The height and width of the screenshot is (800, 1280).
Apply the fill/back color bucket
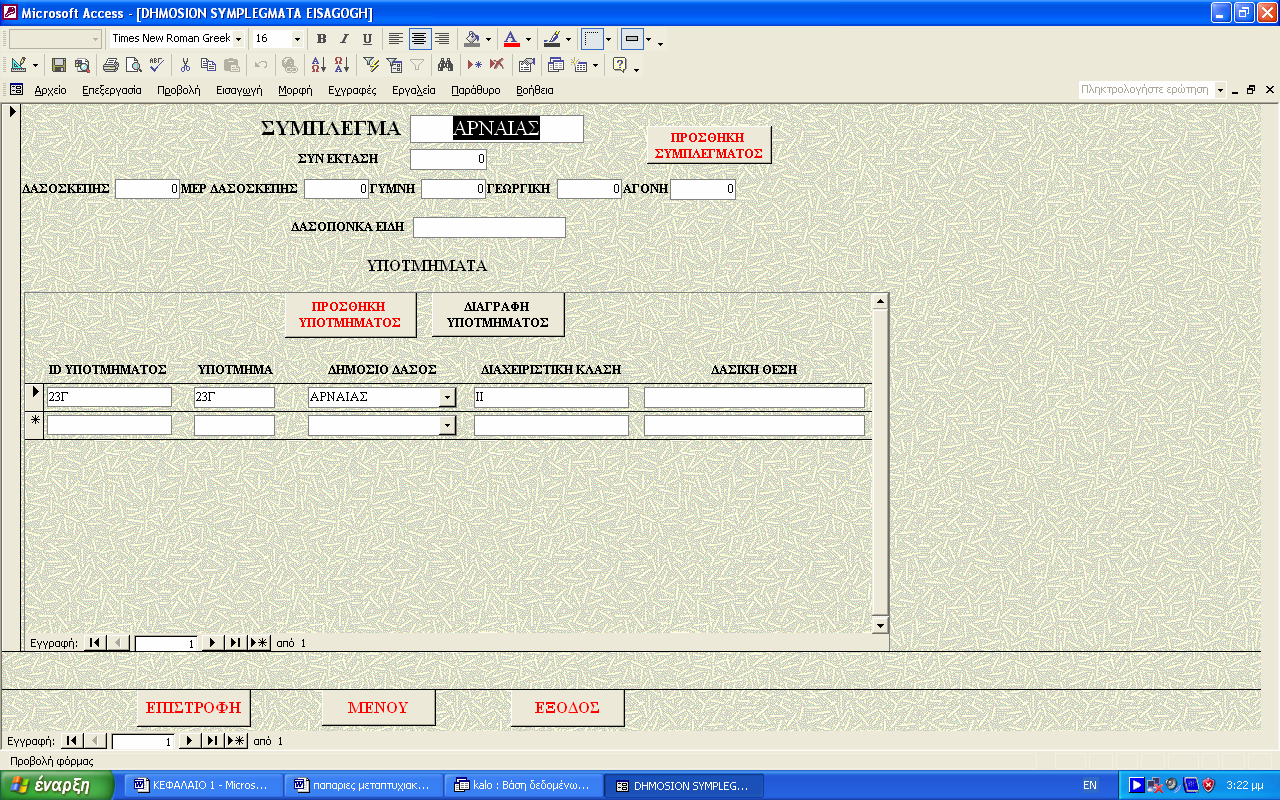472,39
